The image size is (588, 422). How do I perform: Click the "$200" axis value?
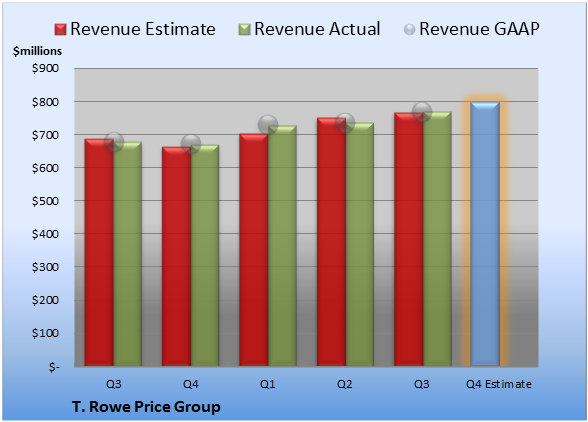tap(45, 300)
